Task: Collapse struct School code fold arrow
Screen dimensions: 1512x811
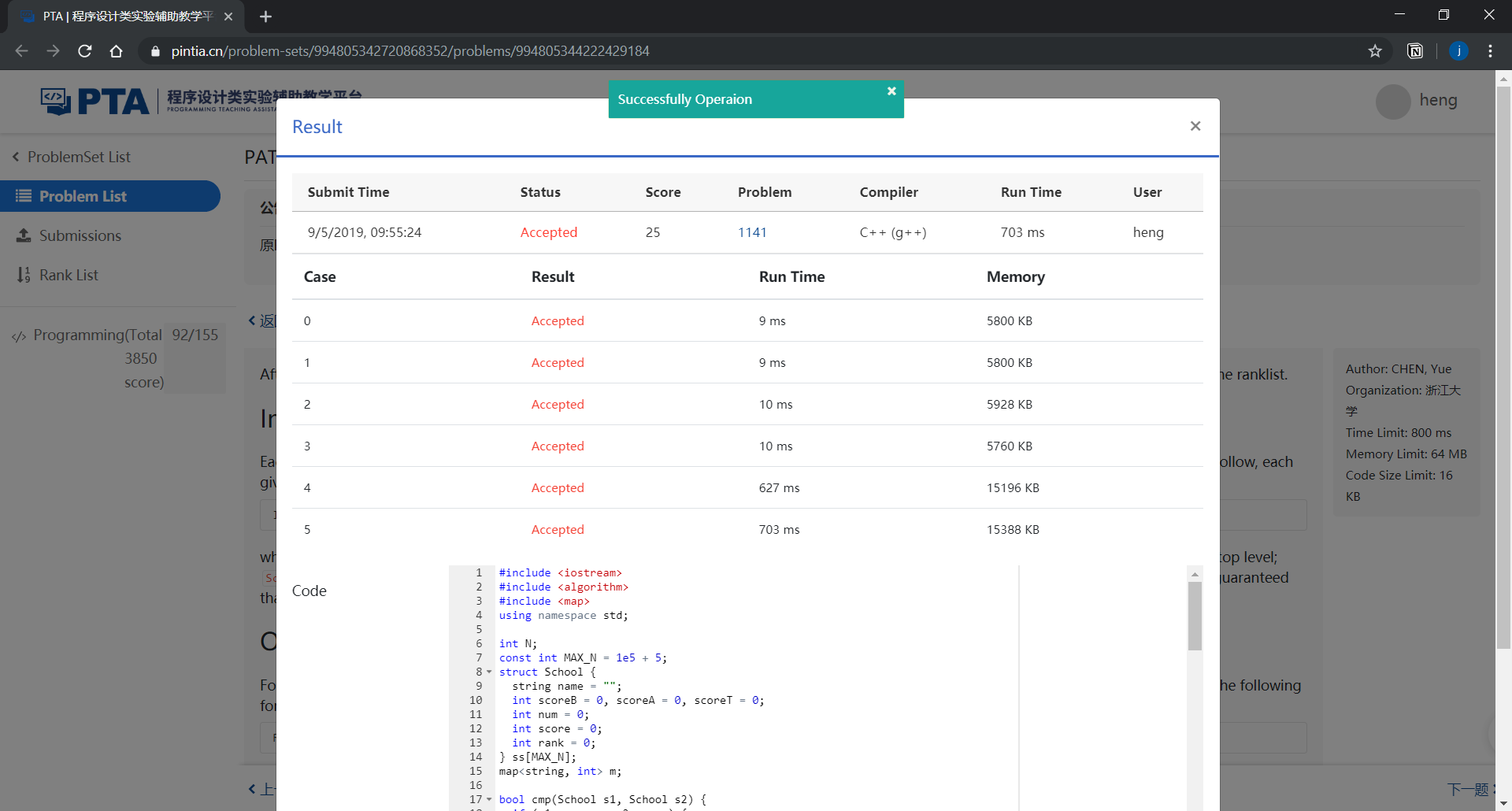Action: click(489, 672)
